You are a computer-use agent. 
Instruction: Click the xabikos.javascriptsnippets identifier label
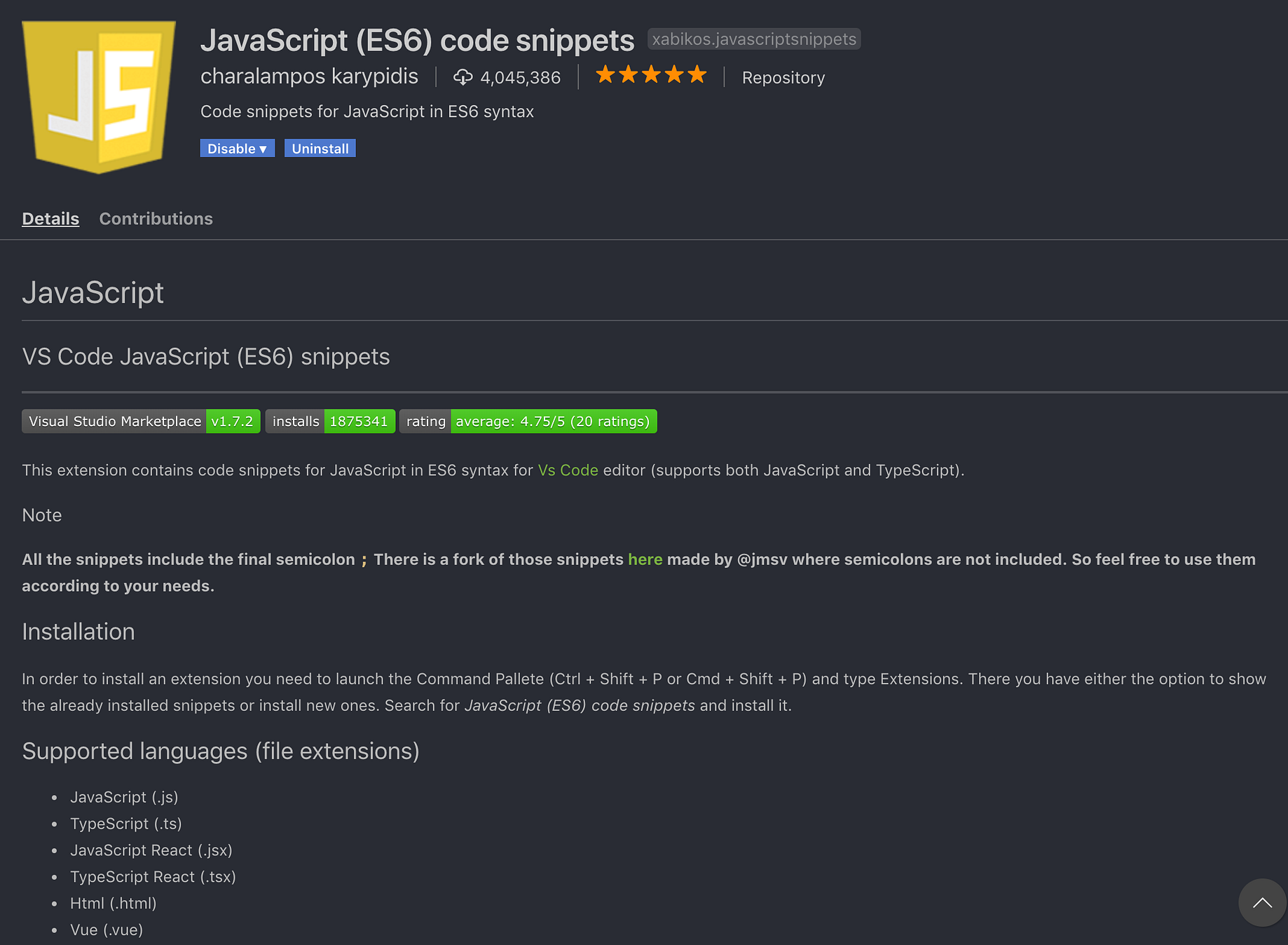(754, 39)
